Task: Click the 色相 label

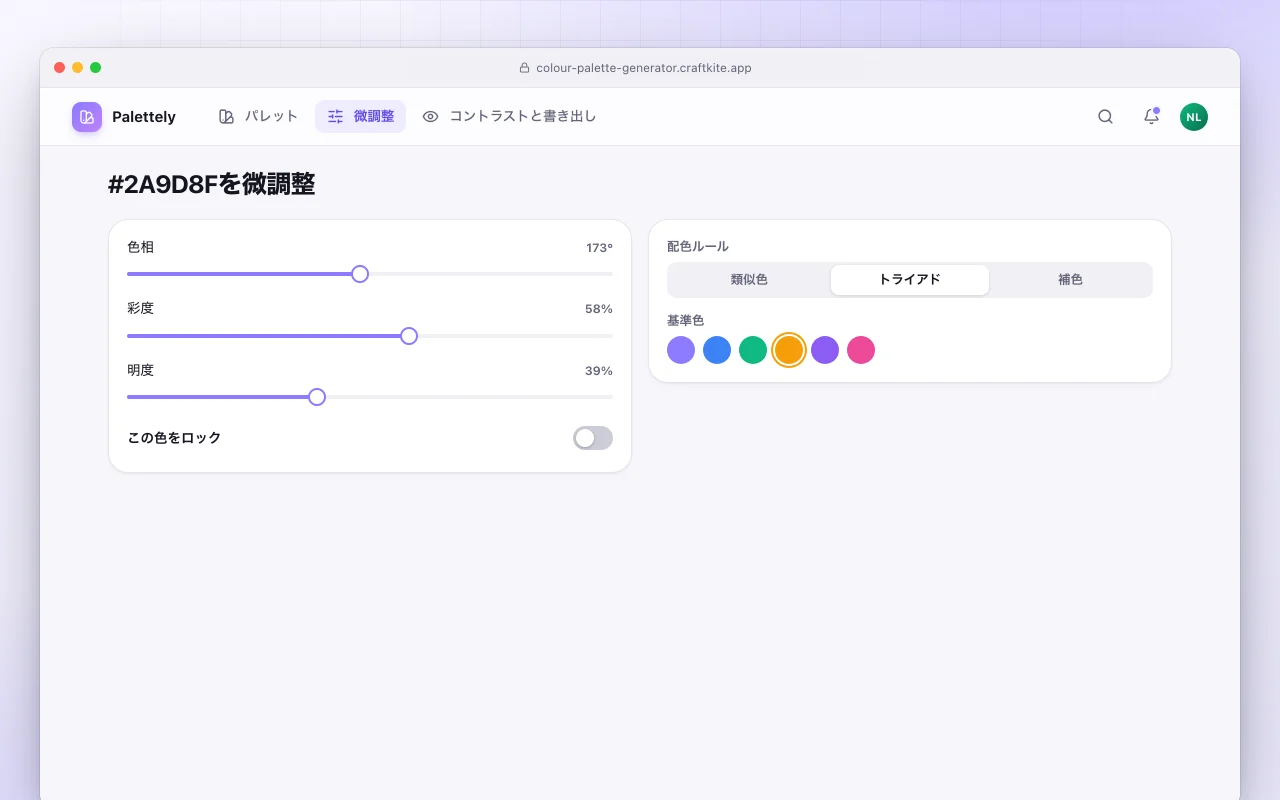Action: [x=141, y=247]
